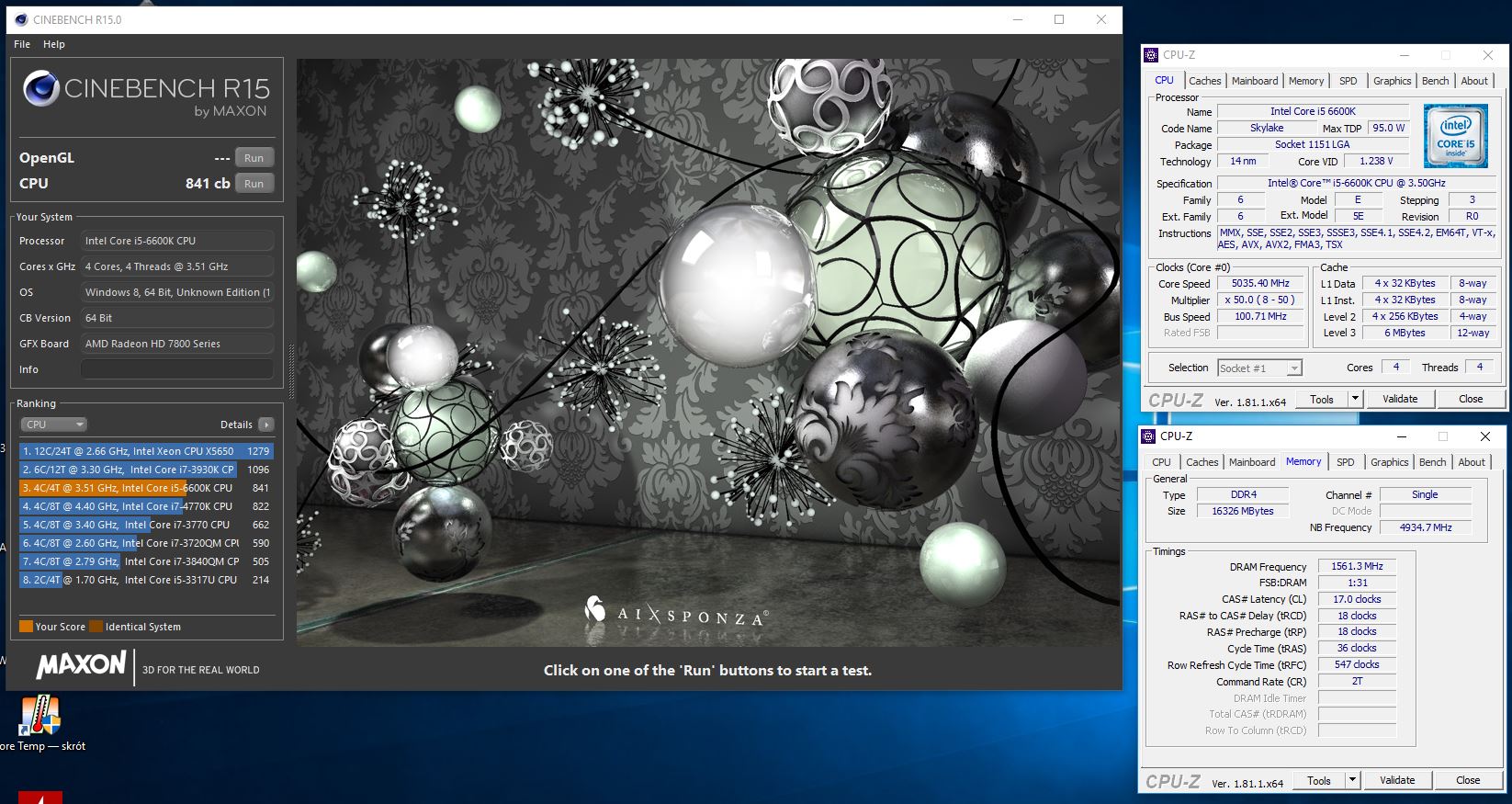Click Close button in lower CPU-Z window
The image size is (1512, 804).
click(x=1468, y=781)
